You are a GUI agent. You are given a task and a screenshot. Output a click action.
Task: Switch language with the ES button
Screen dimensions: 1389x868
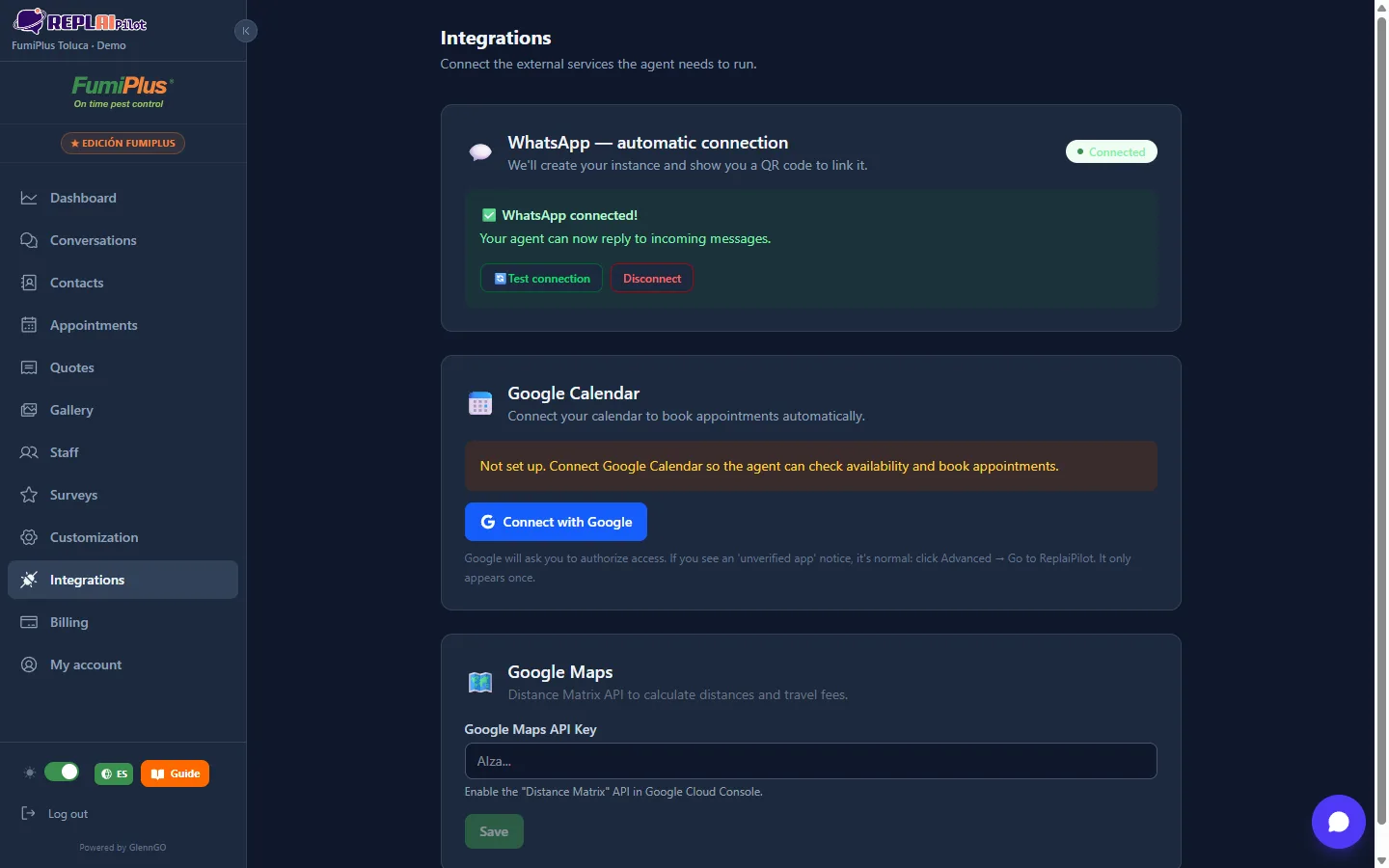coord(114,773)
